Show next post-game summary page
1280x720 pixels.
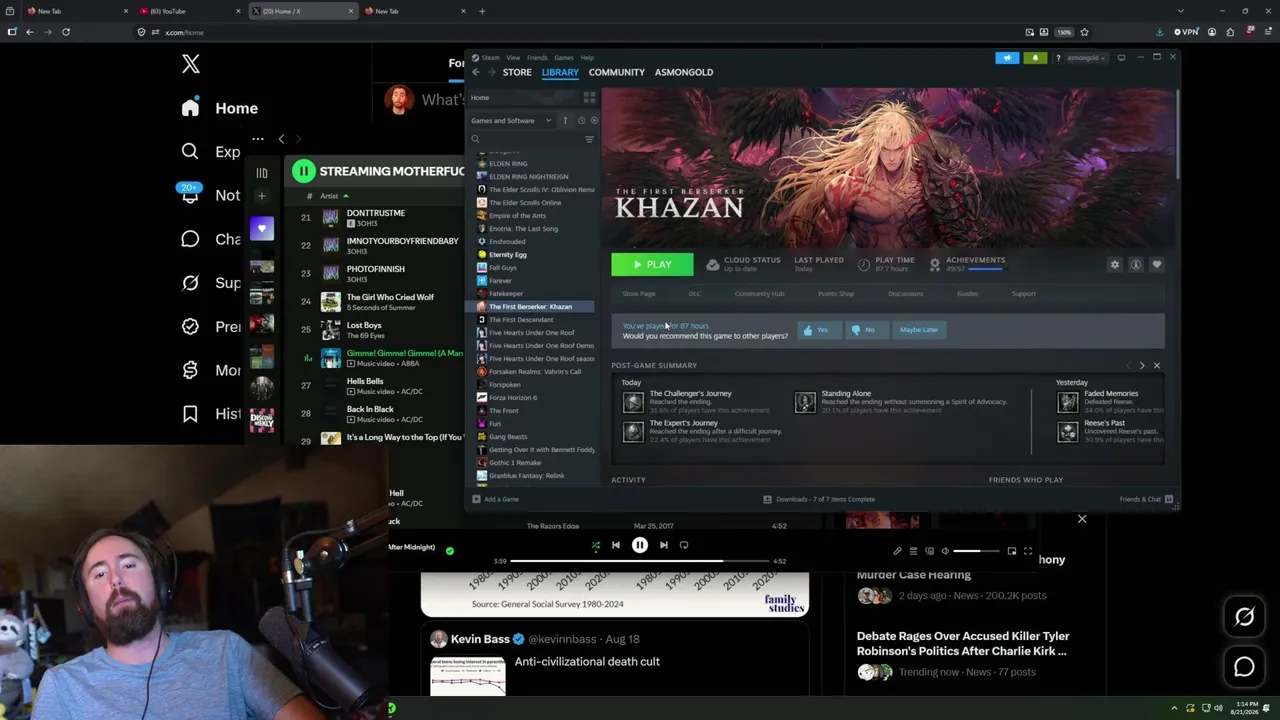point(1142,366)
